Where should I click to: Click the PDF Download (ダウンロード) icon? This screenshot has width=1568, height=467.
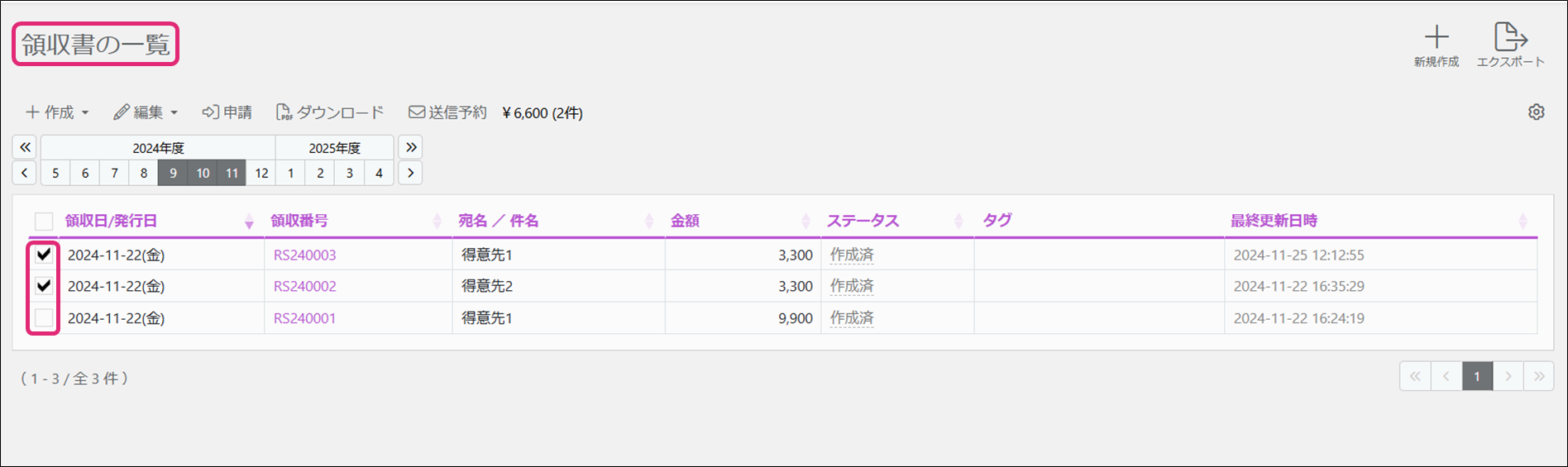284,112
